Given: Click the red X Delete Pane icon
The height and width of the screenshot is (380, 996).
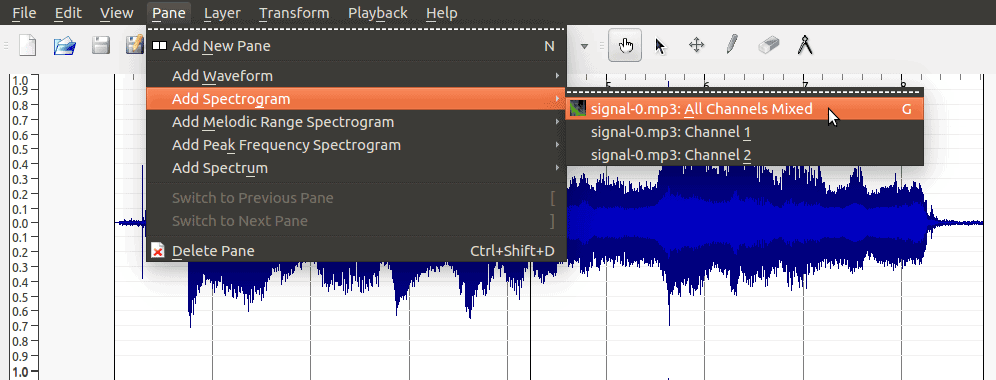Looking at the screenshot, I should point(158,251).
